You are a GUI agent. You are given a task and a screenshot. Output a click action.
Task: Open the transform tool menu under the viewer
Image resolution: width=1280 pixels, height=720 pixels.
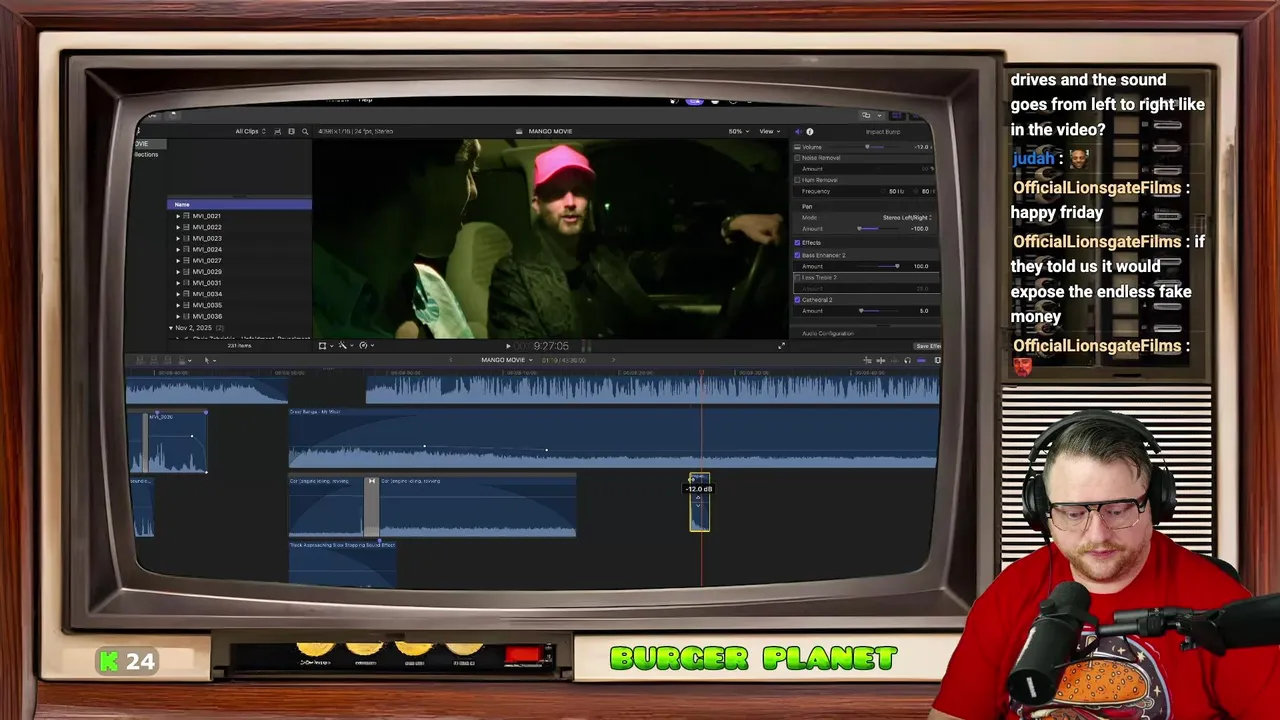pyautogui.click(x=326, y=345)
